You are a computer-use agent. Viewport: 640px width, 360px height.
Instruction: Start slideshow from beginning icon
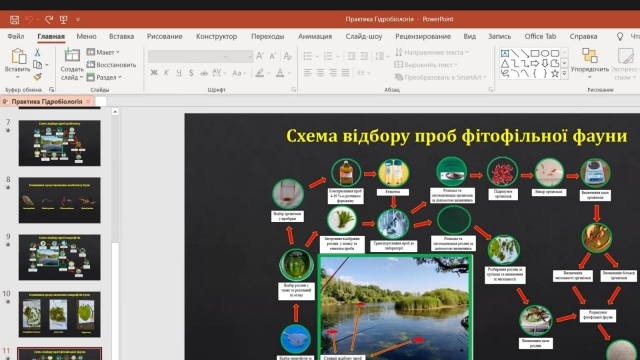tap(64, 19)
